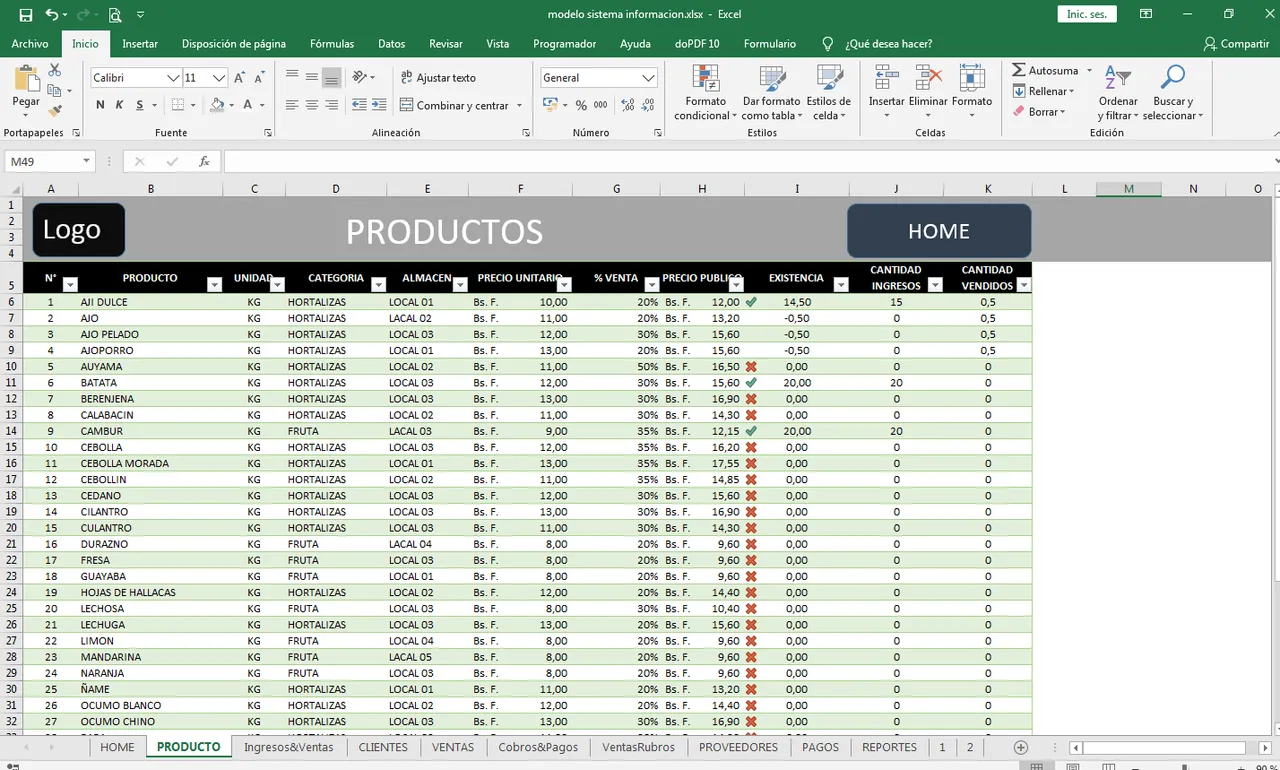
Task: Click the Pegar clipboard icon
Action: (x=26, y=80)
